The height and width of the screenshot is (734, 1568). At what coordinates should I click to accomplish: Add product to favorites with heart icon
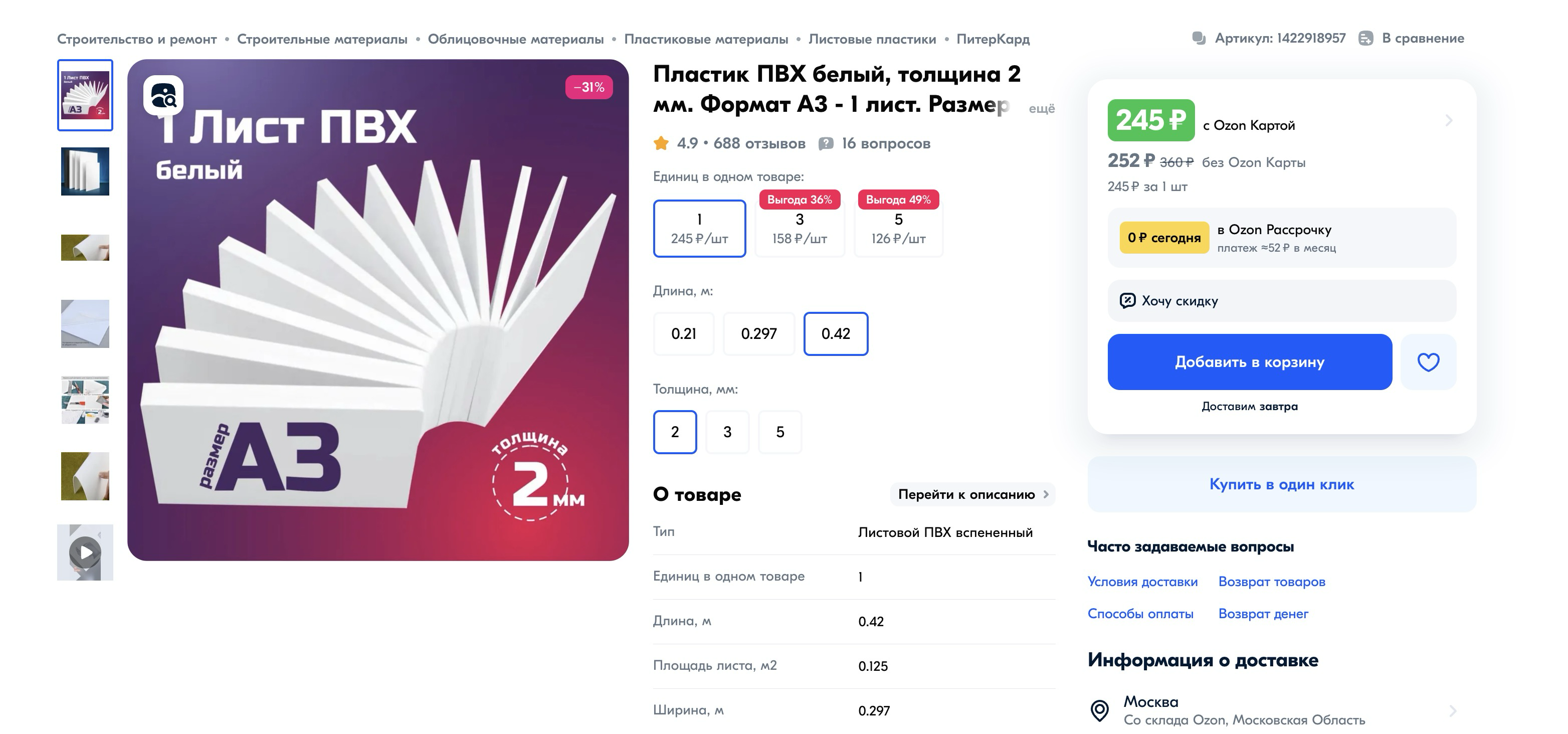(1428, 362)
